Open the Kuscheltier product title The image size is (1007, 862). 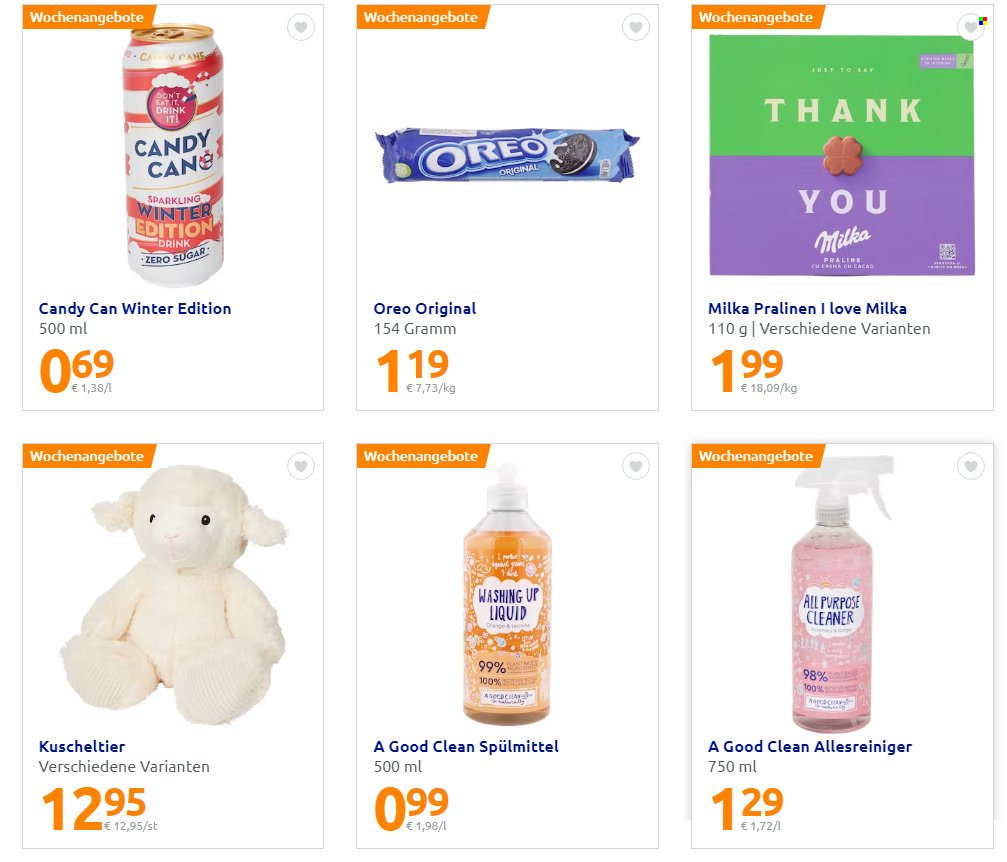click(x=82, y=746)
